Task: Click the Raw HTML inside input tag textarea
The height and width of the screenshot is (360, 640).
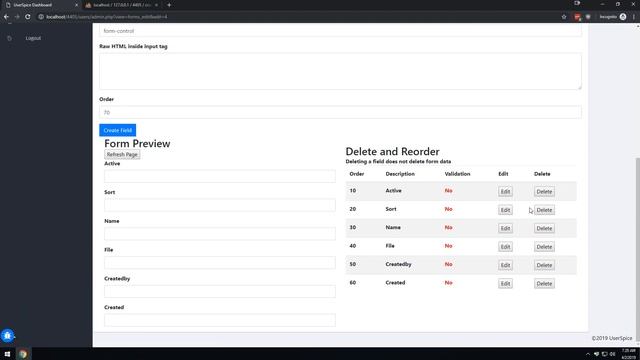Action: pyautogui.click(x=340, y=71)
